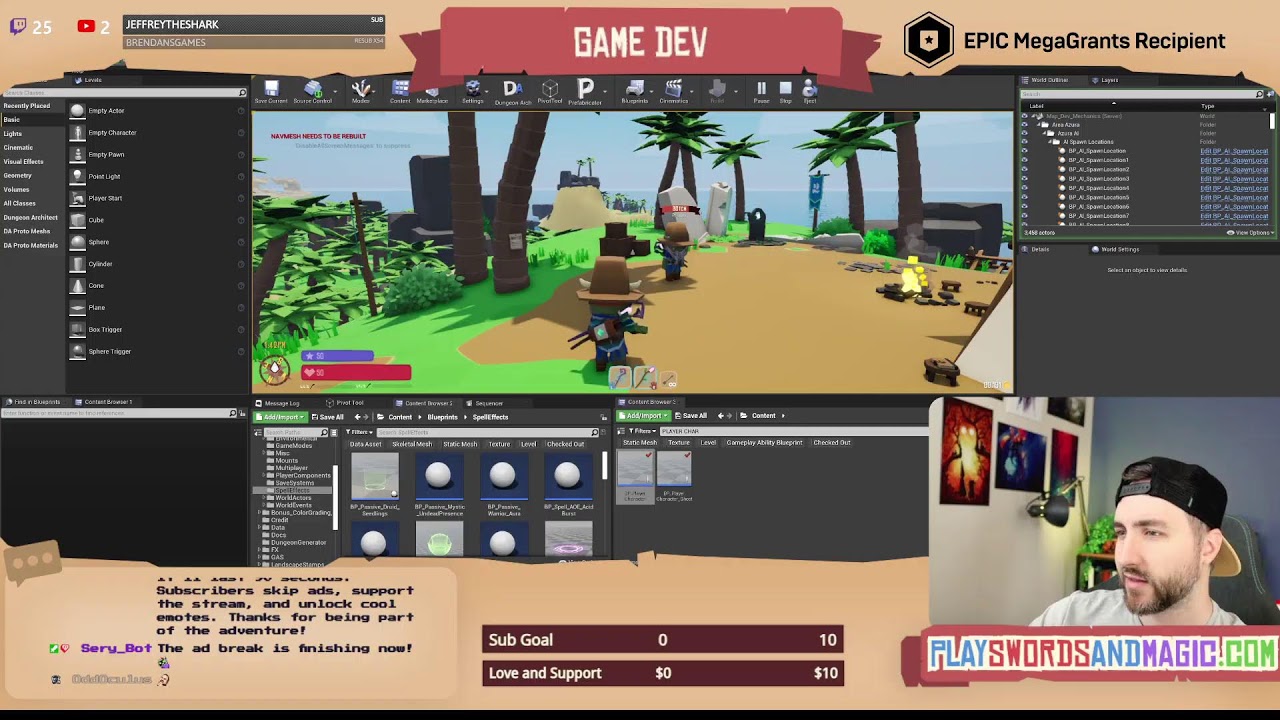Select Cone in the Place Actors list
Viewport: 1280px width, 720px height.
tap(157, 286)
